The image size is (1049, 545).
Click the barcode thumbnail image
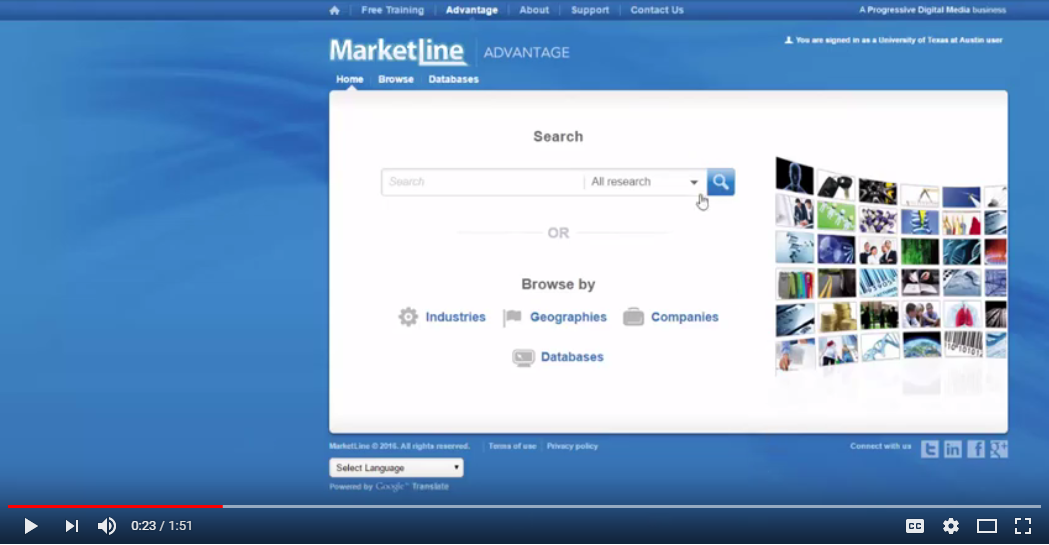click(x=962, y=344)
